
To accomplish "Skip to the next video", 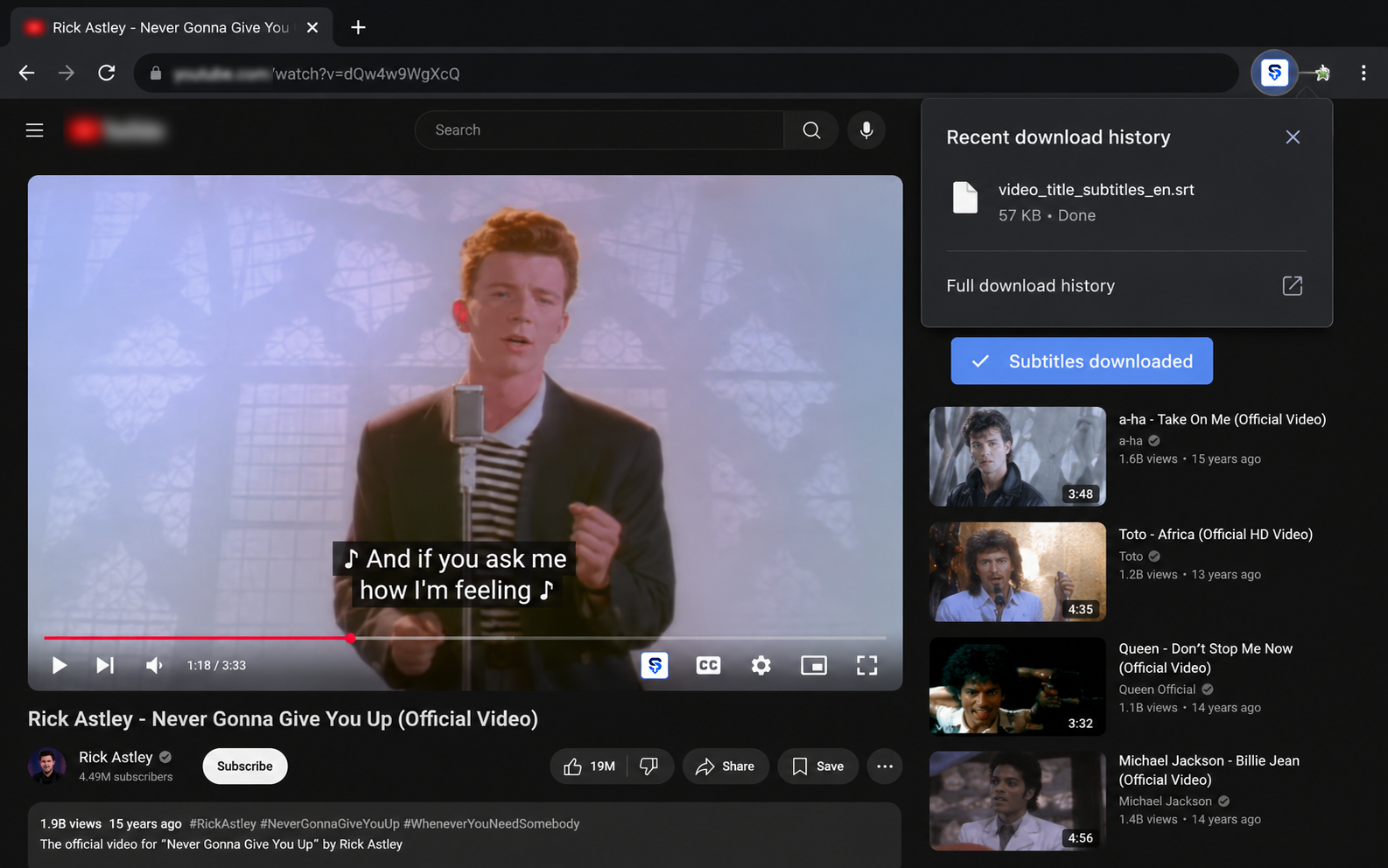I will [105, 666].
